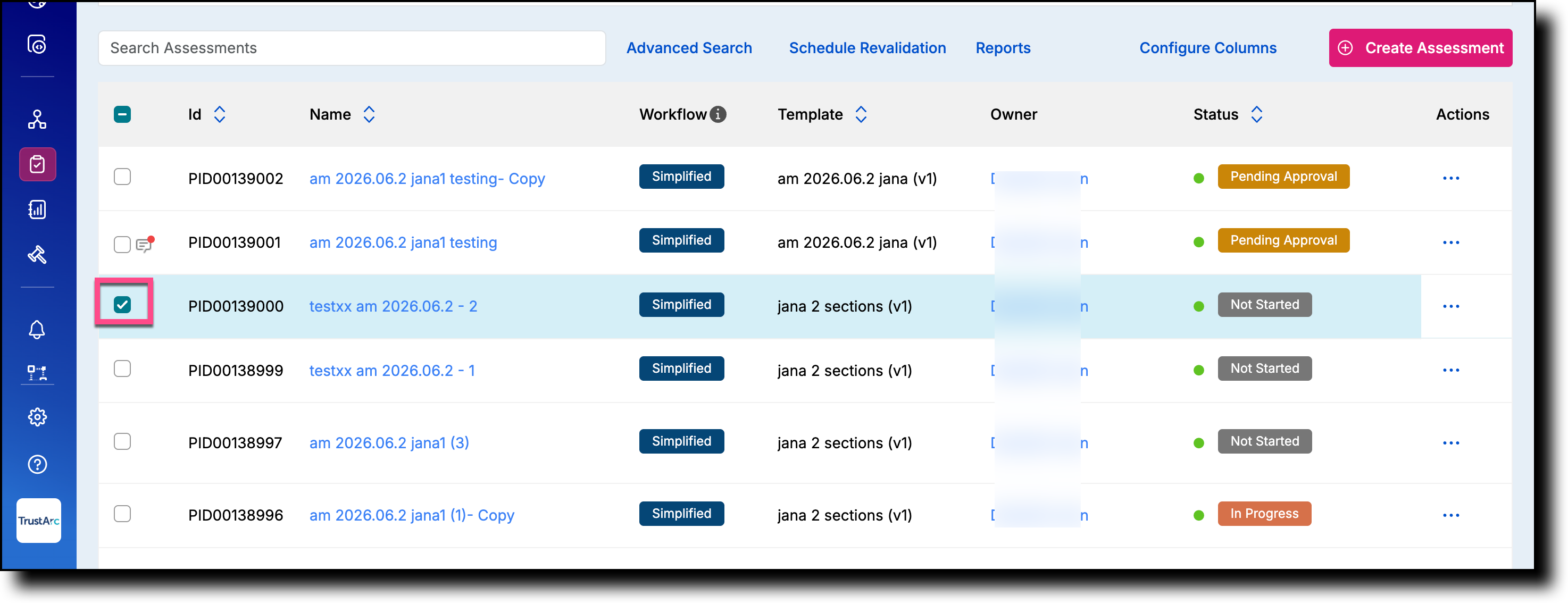1568x603 pixels.
Task: Open the hierarchy icon in sidebar
Action: tap(37, 119)
